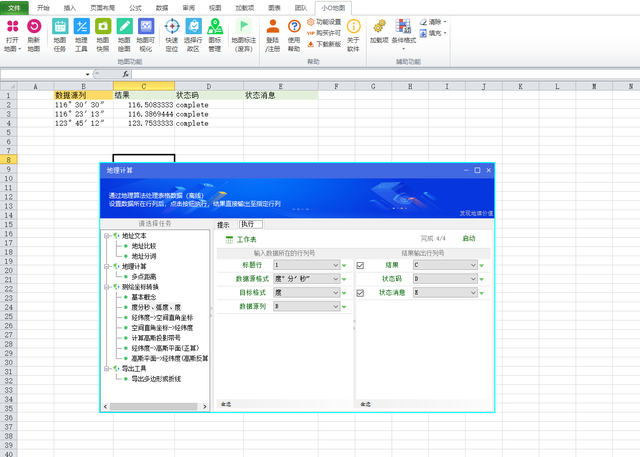
Task: Select the column D header
Action: tap(209, 86)
